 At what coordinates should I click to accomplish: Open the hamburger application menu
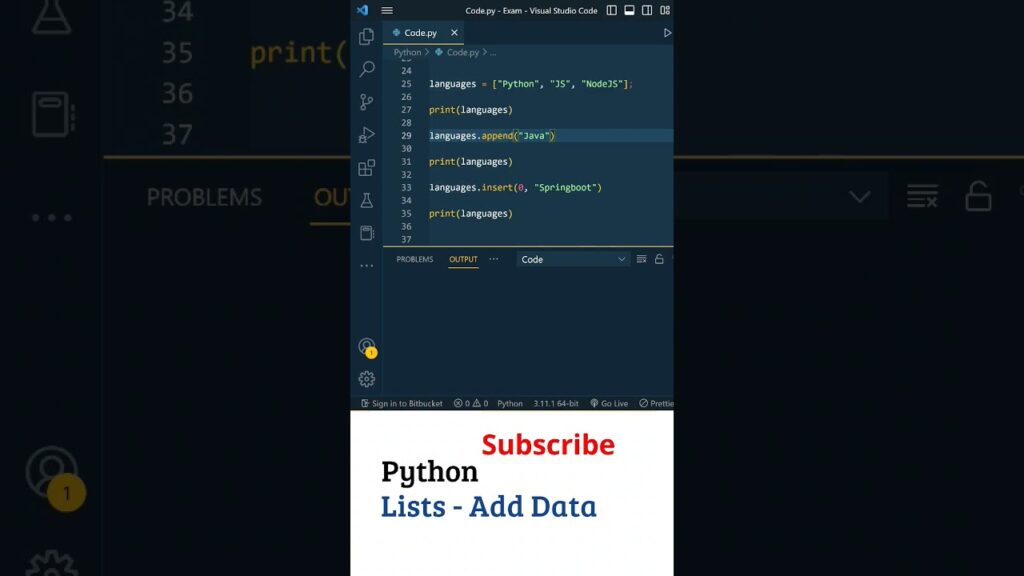pos(387,11)
